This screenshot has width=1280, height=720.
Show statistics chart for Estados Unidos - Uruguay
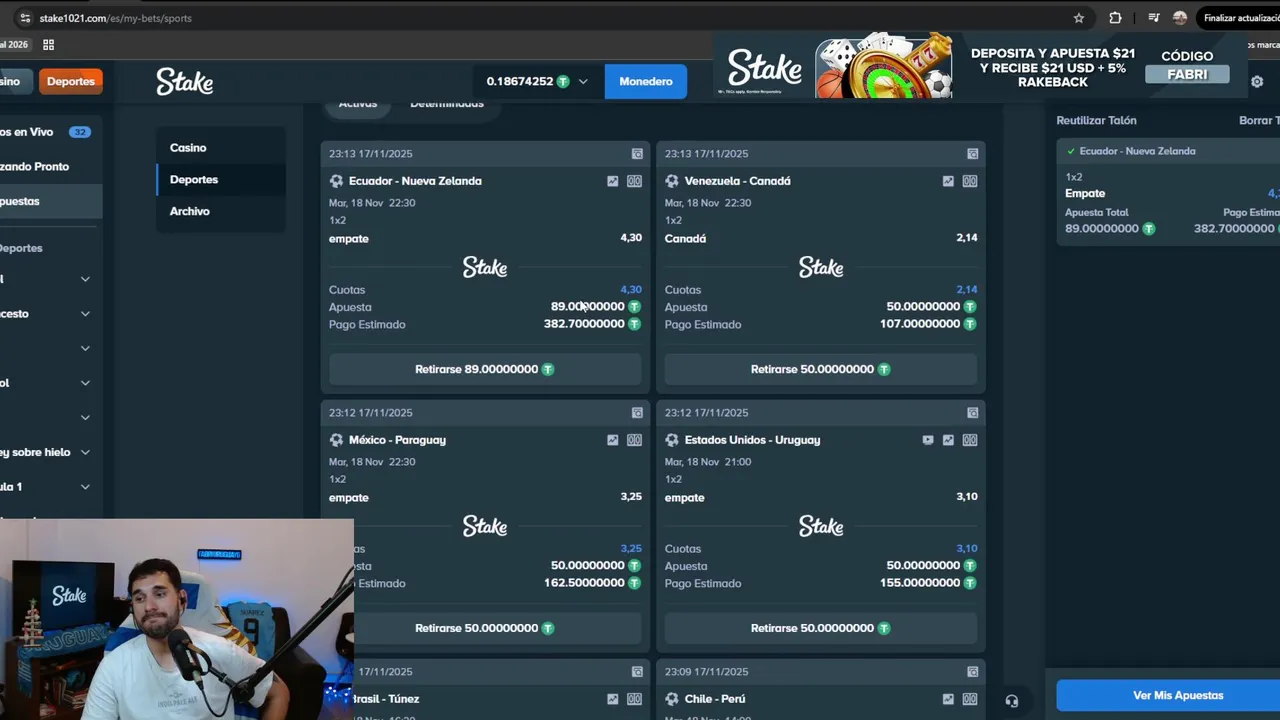948,440
